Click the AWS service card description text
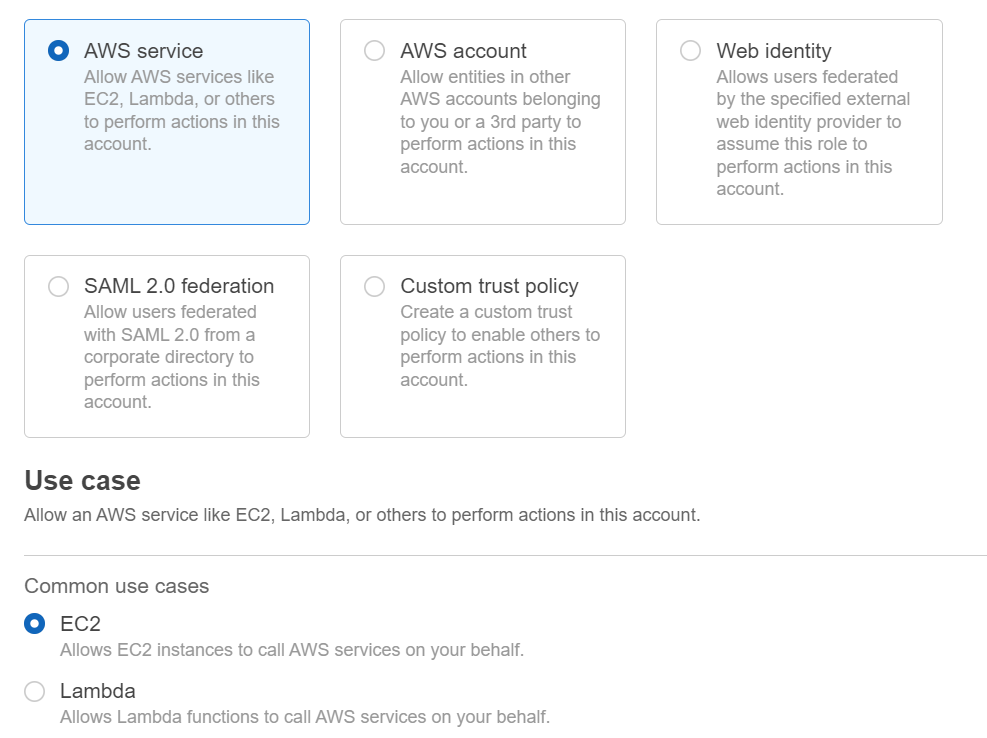The image size is (987, 738). [x=182, y=110]
